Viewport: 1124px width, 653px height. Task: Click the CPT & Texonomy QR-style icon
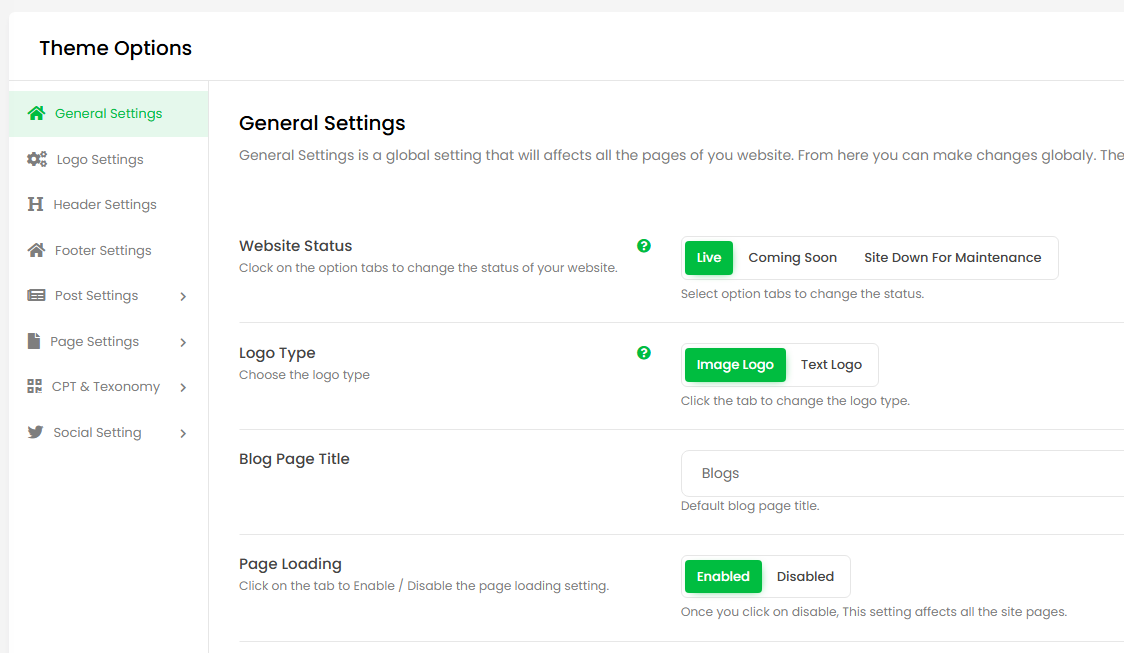tap(35, 386)
